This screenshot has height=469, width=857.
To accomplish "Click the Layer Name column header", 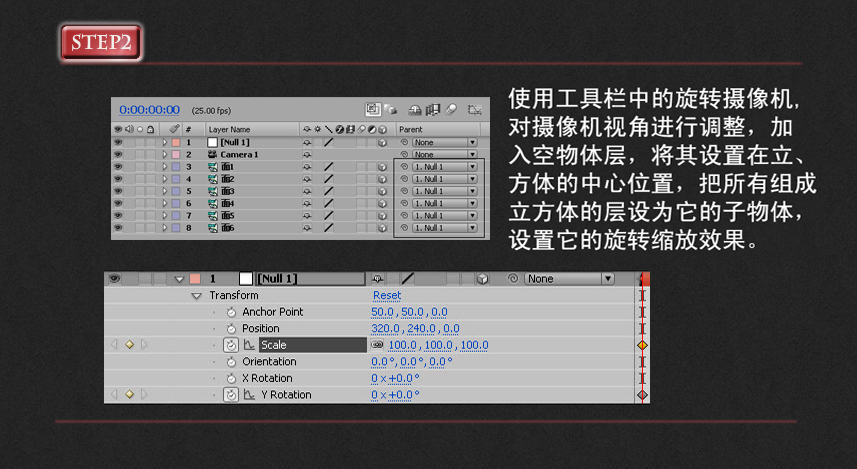I will click(x=230, y=130).
